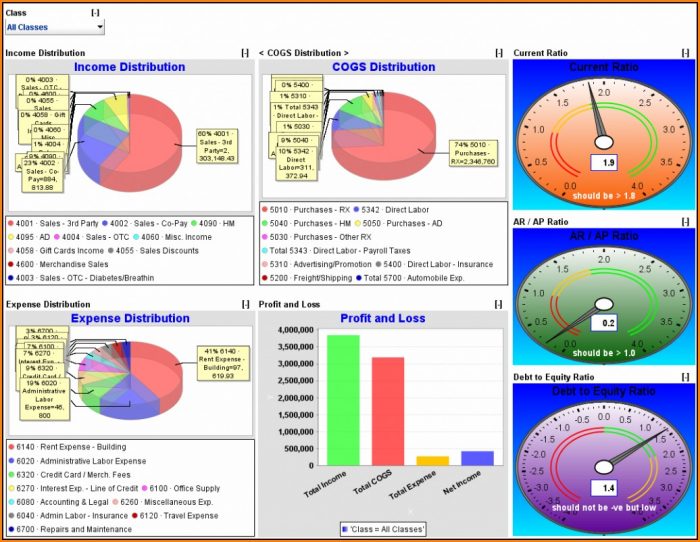Click the green Total Income bar
Screen dimensions: 700x542
(343, 400)
